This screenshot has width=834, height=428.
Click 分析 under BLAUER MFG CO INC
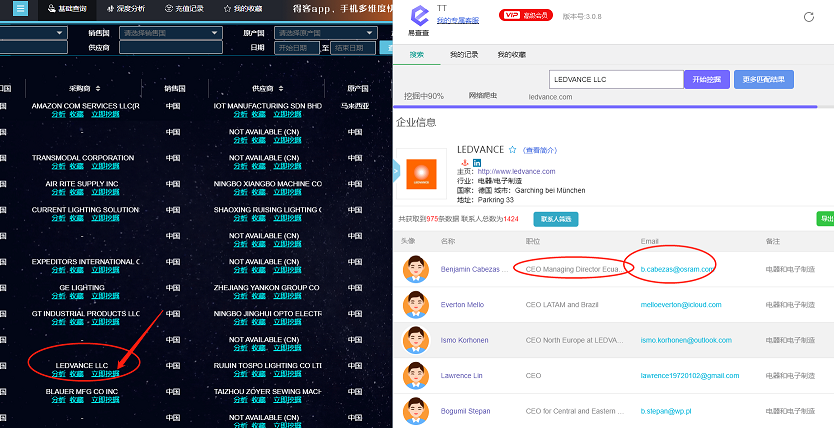coord(59,400)
